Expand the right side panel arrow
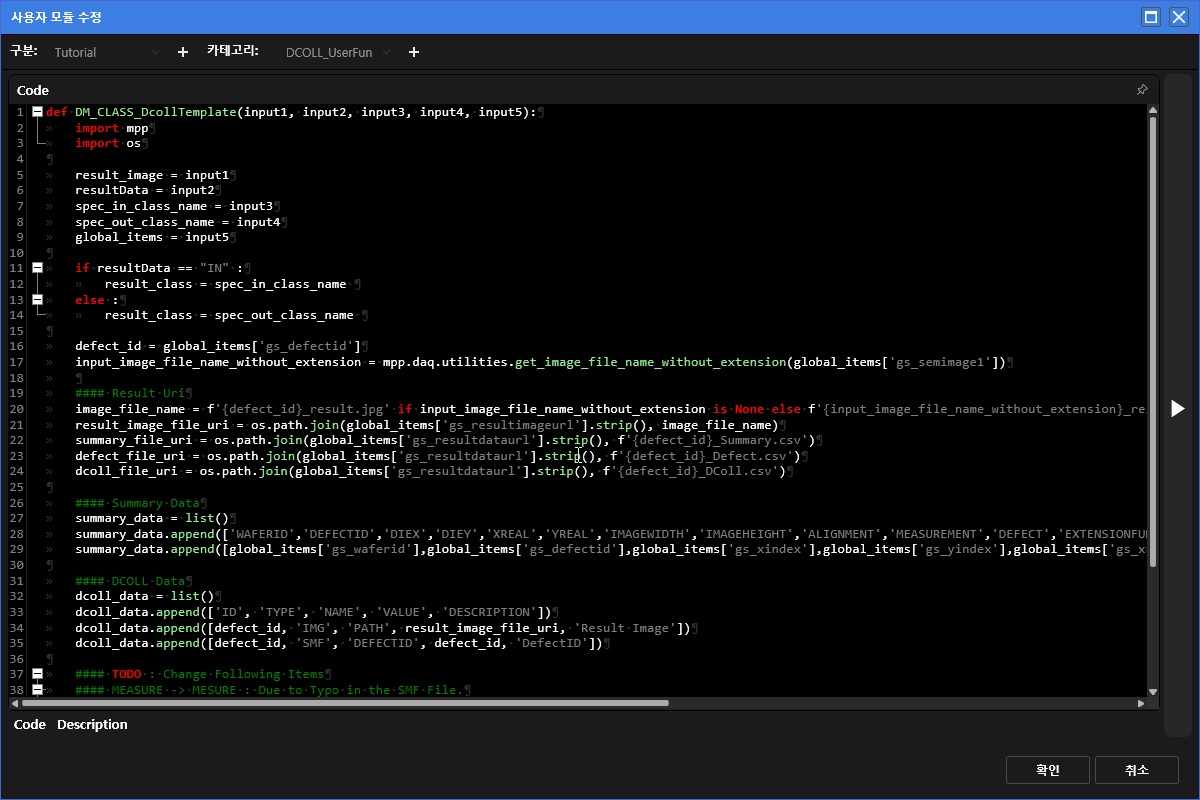This screenshot has height=800, width=1200. point(1177,408)
